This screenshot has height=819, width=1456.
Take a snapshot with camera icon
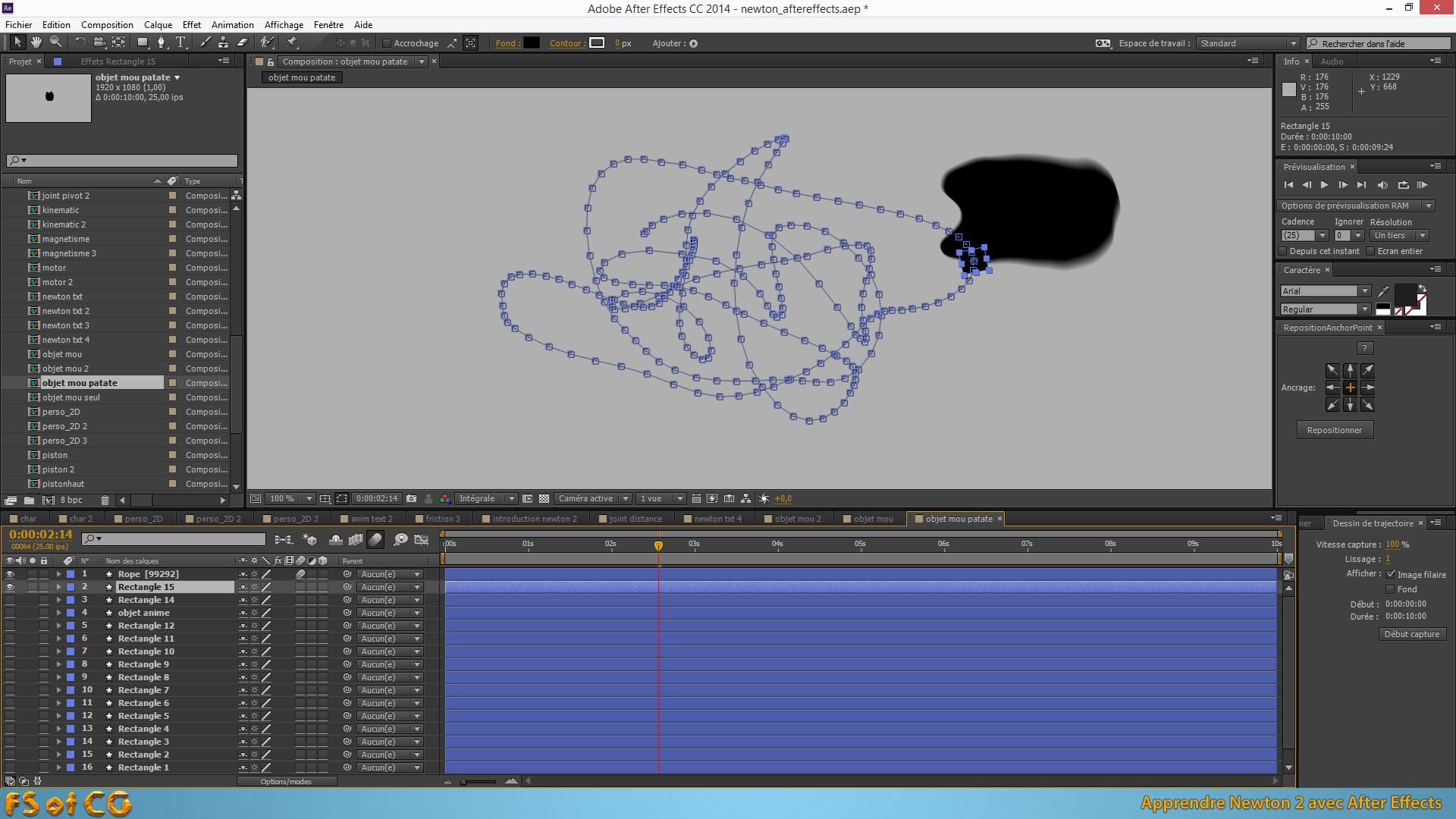pos(411,499)
